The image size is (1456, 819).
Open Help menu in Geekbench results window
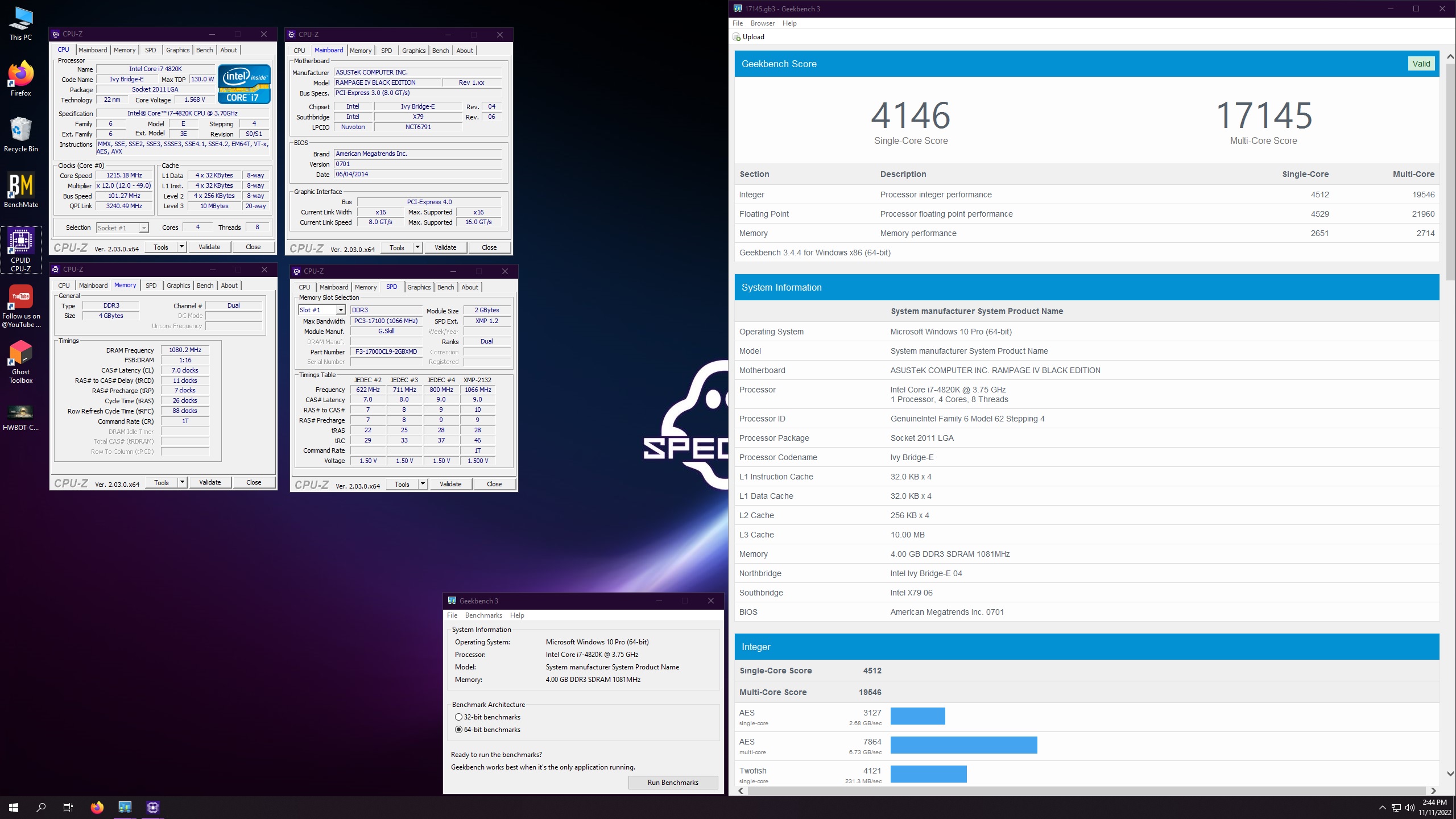click(789, 23)
